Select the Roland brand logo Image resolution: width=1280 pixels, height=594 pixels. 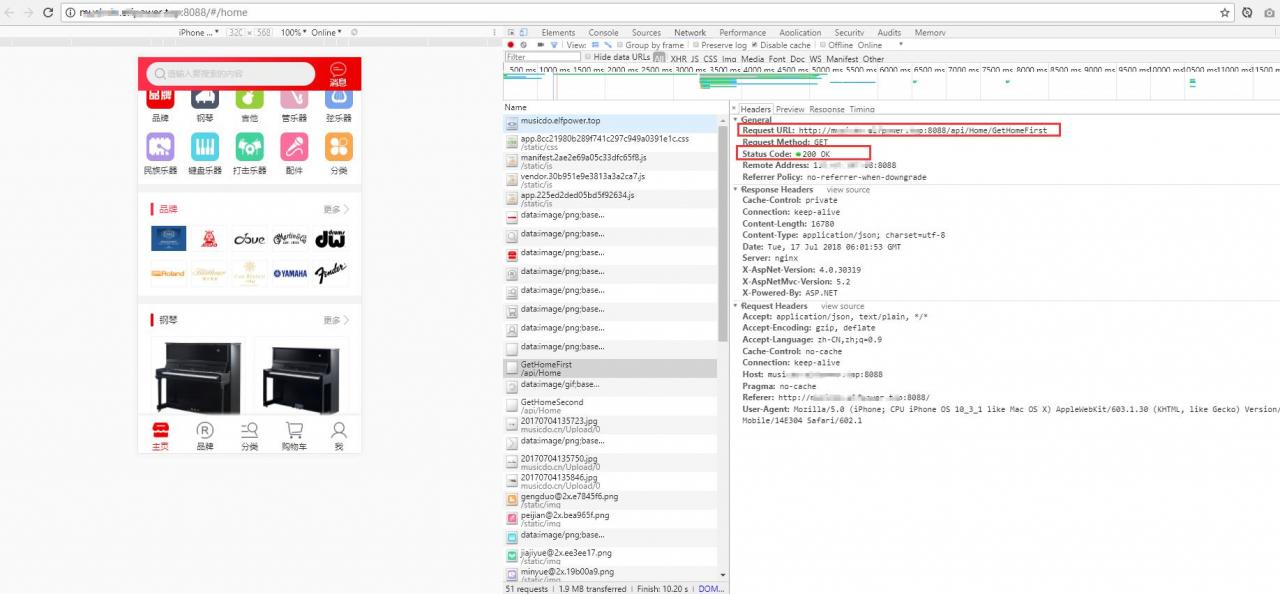click(x=168, y=273)
